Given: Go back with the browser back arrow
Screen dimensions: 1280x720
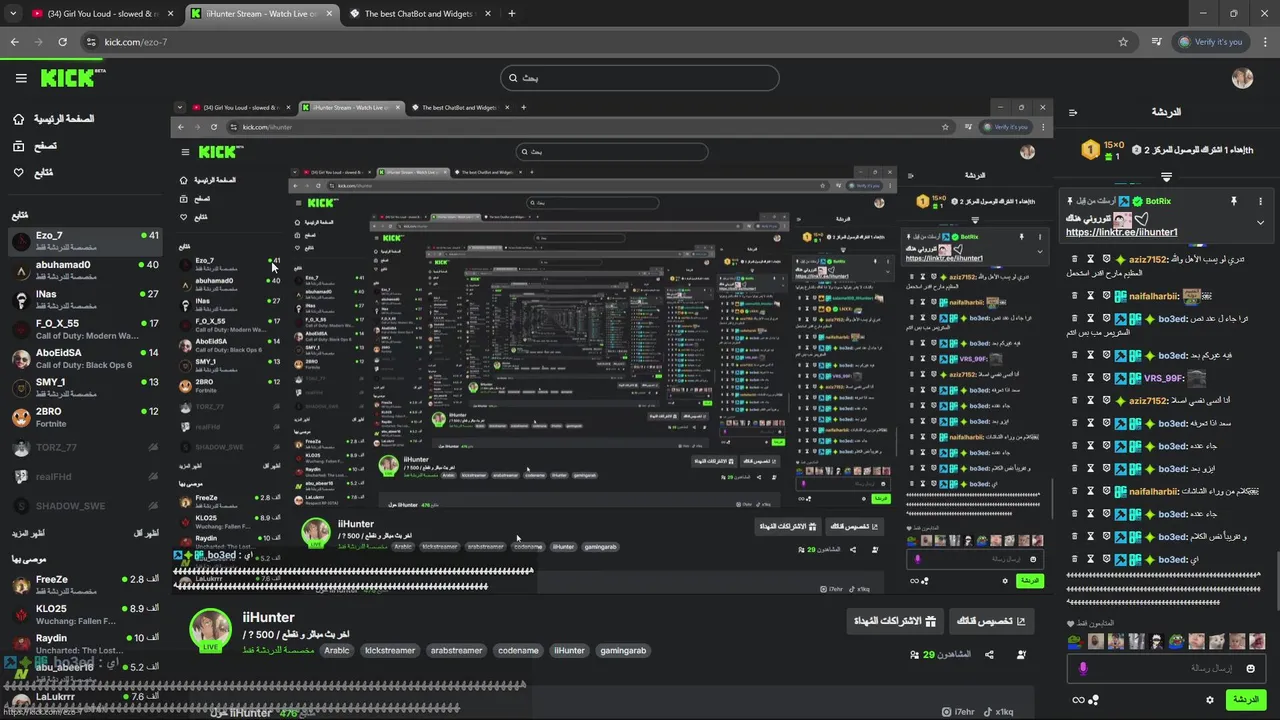Looking at the screenshot, I should [x=14, y=42].
